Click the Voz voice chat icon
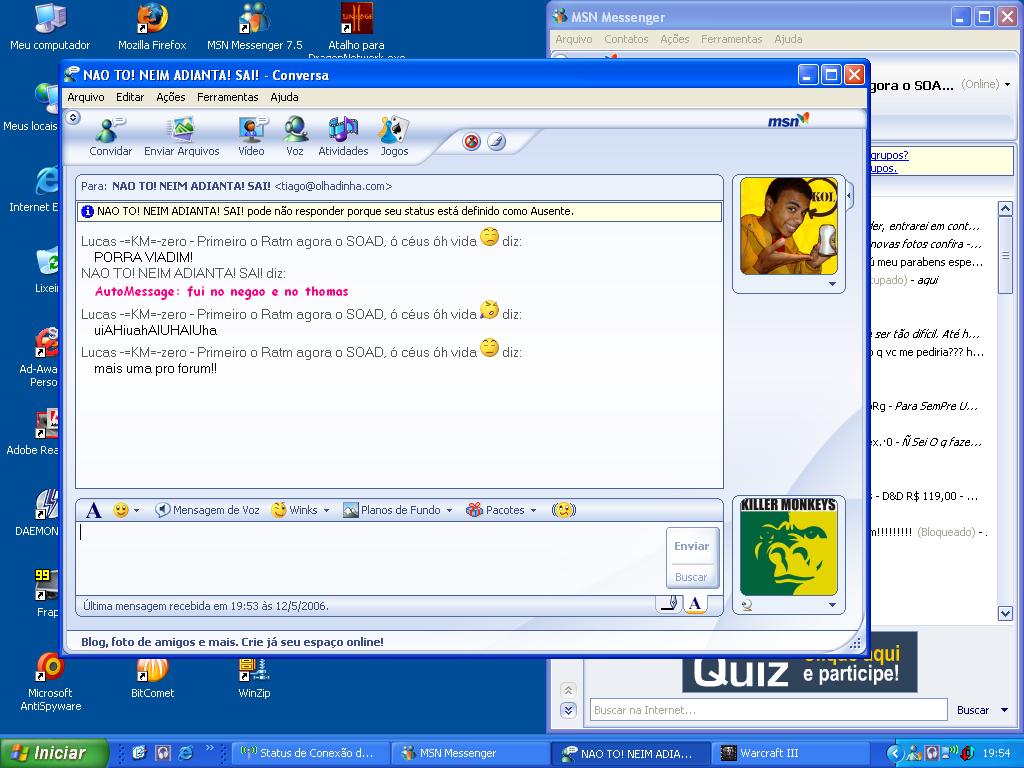The width and height of the screenshot is (1024, 768). 295,136
